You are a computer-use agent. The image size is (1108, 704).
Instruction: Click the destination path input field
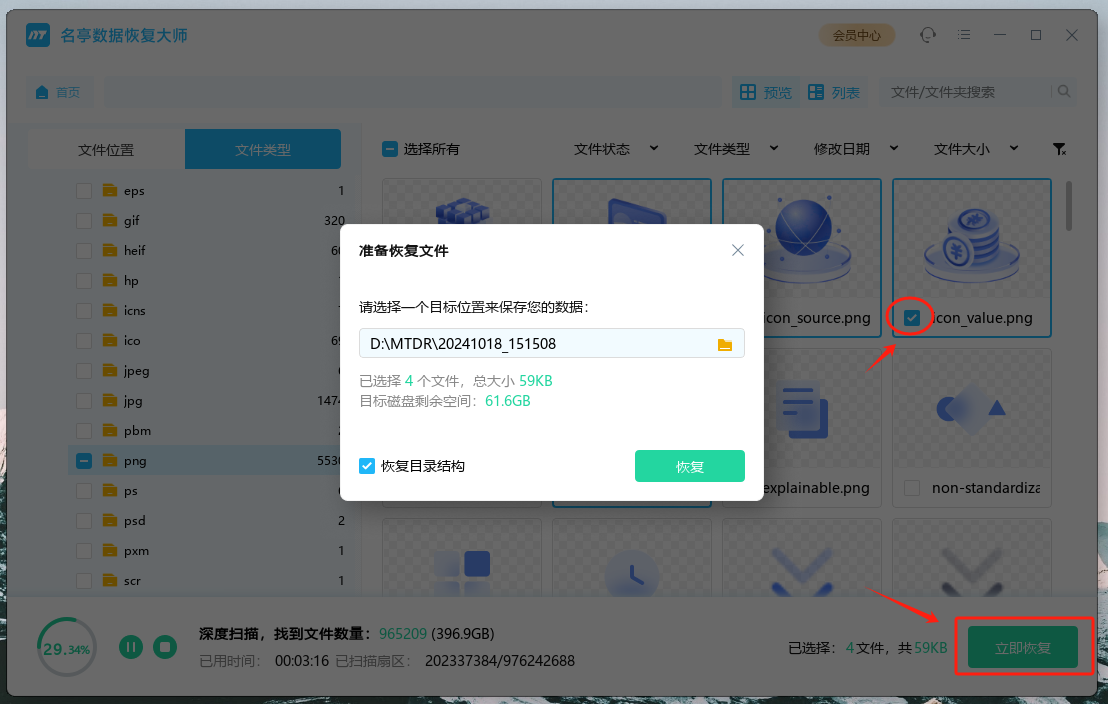point(530,342)
